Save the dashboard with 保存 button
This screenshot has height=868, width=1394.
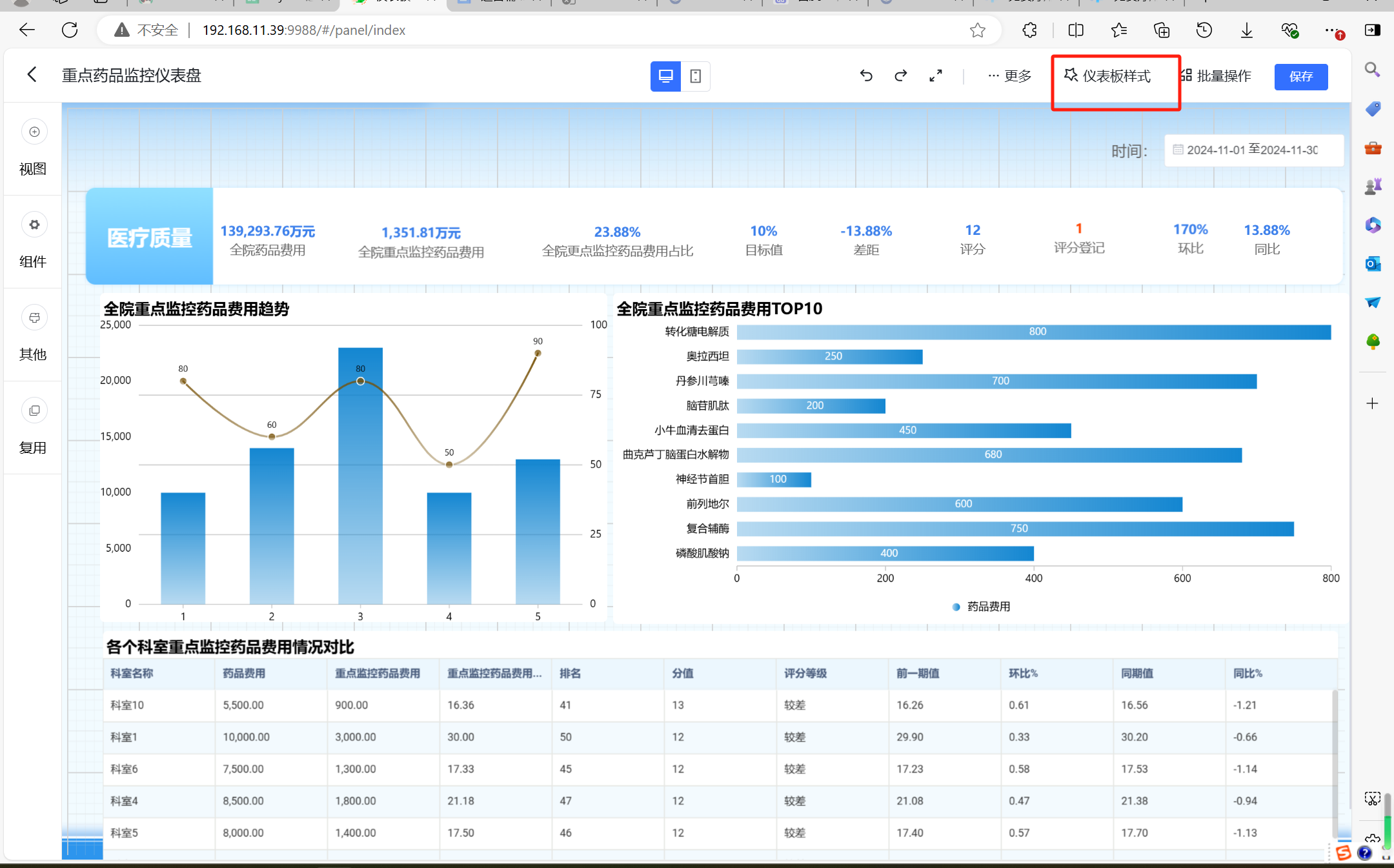(1301, 77)
